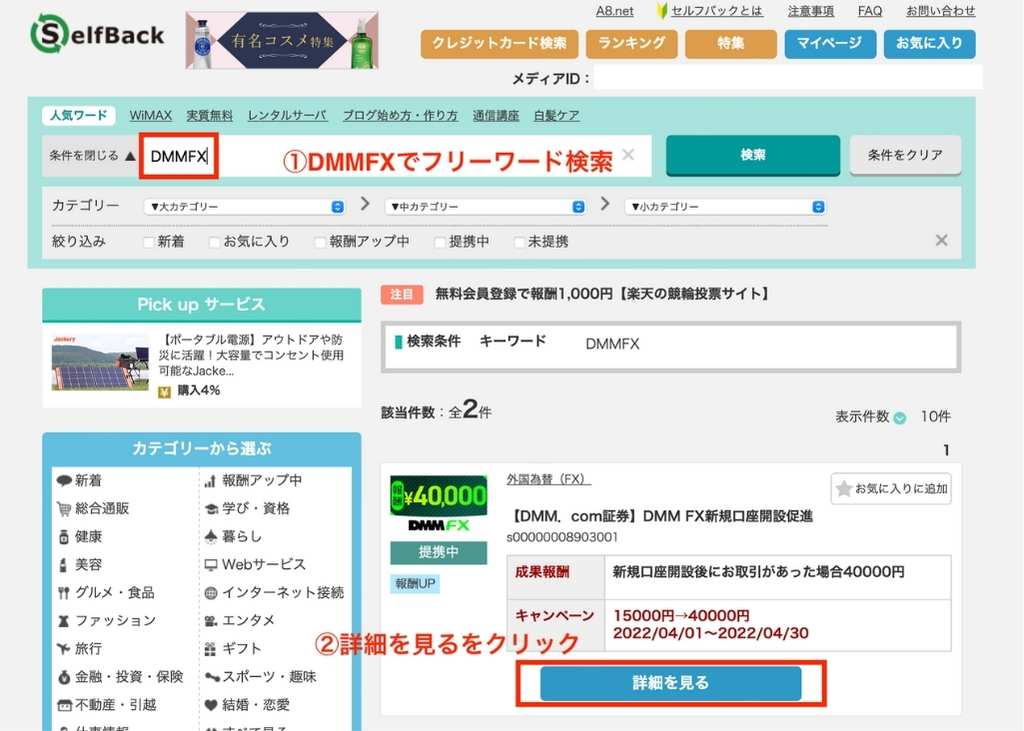Close the 絞り込み filter row with X
Viewport: 1024px width, 731px height.
[941, 240]
